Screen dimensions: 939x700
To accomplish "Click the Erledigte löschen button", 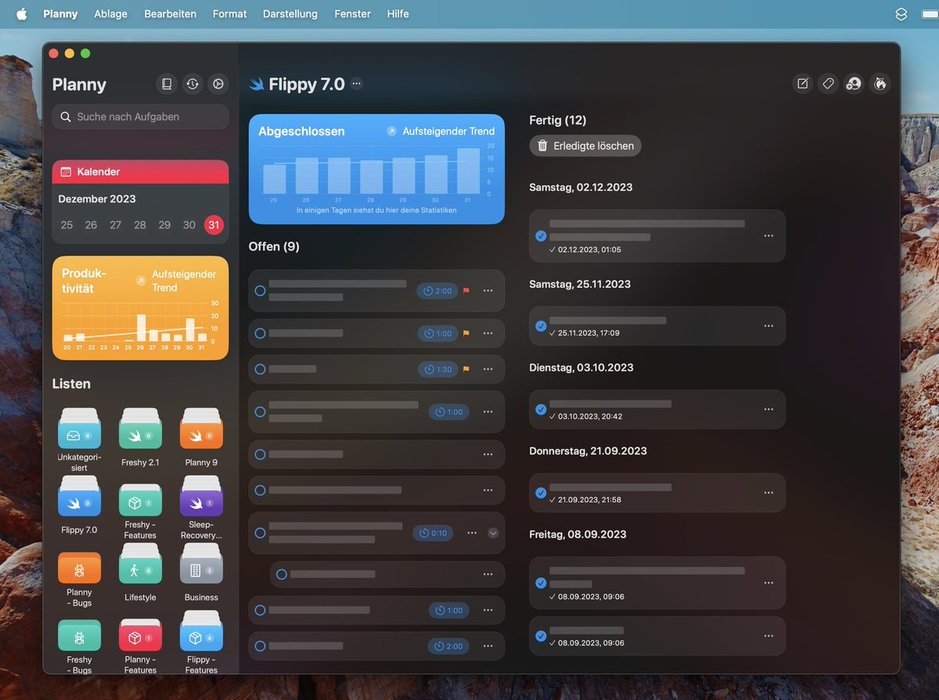I will (x=585, y=146).
